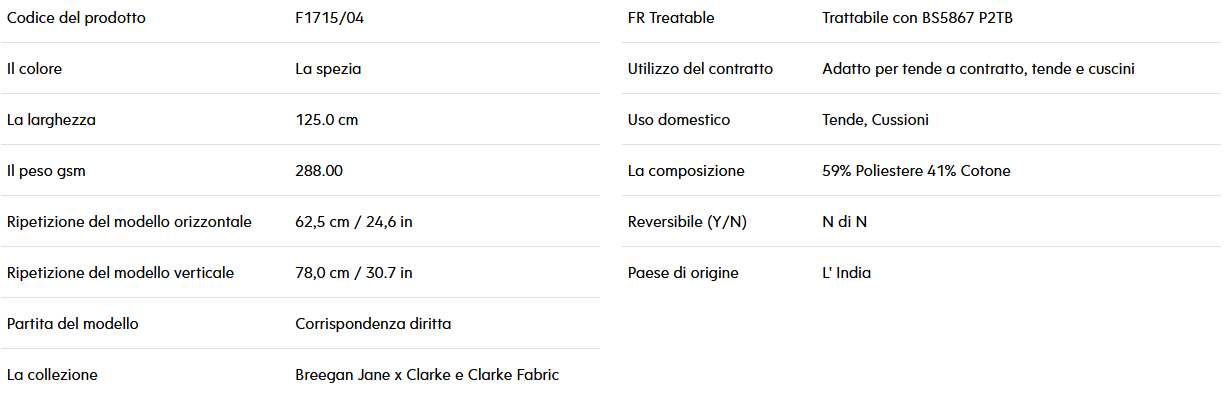Click the Utilizzo del contratto label

[x=700, y=69]
